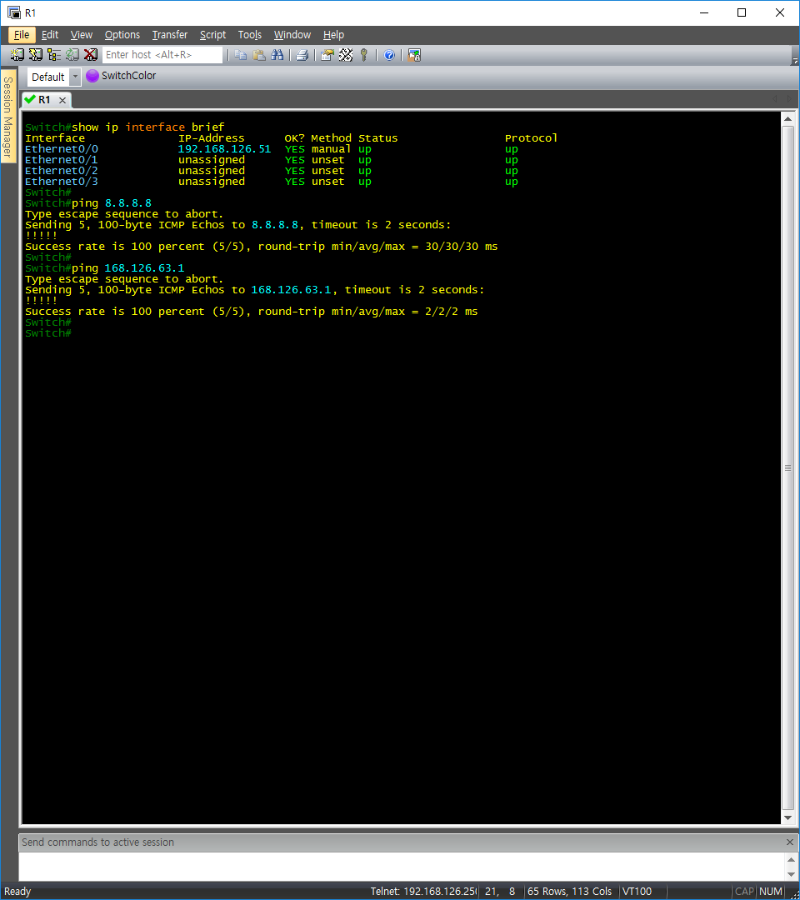The height and width of the screenshot is (900, 800).
Task: Click the Disconnect session icon
Action: (x=90, y=55)
